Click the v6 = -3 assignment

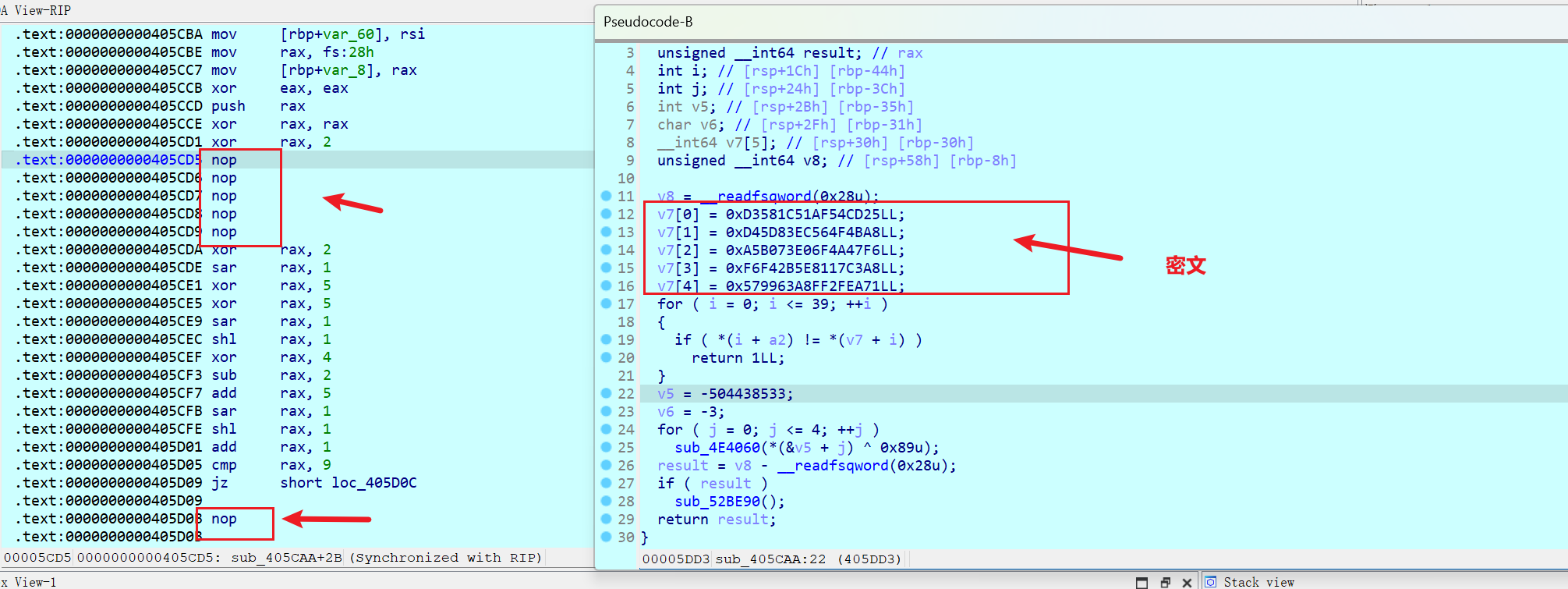[x=691, y=412]
